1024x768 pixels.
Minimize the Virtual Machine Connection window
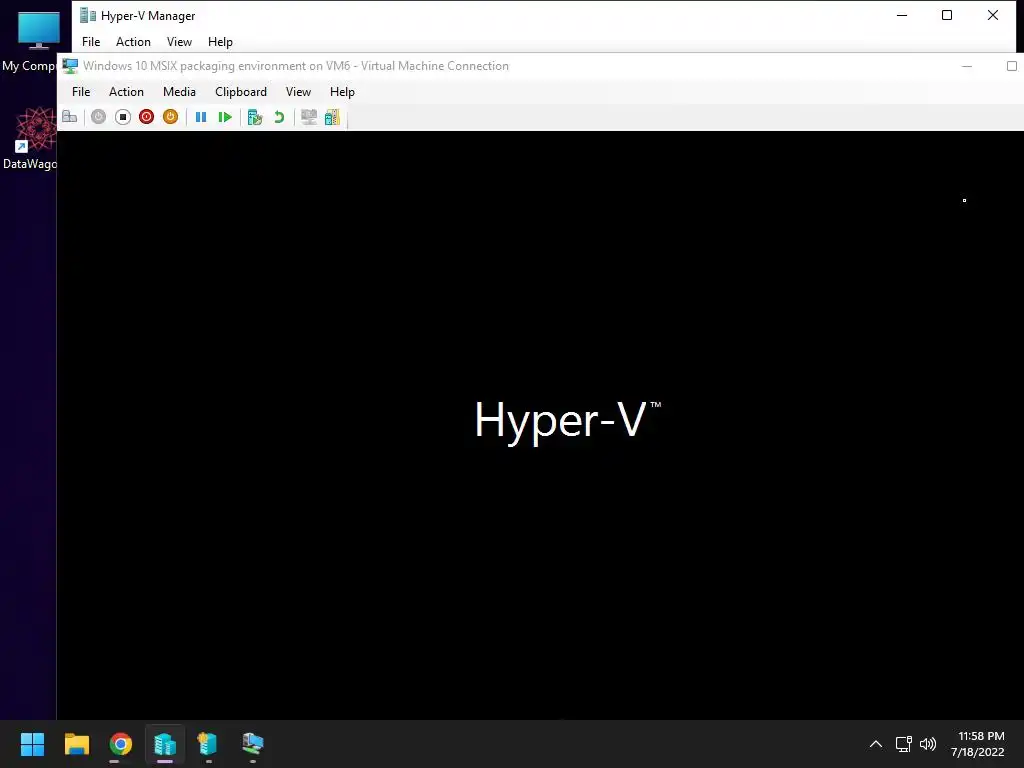coord(967,66)
